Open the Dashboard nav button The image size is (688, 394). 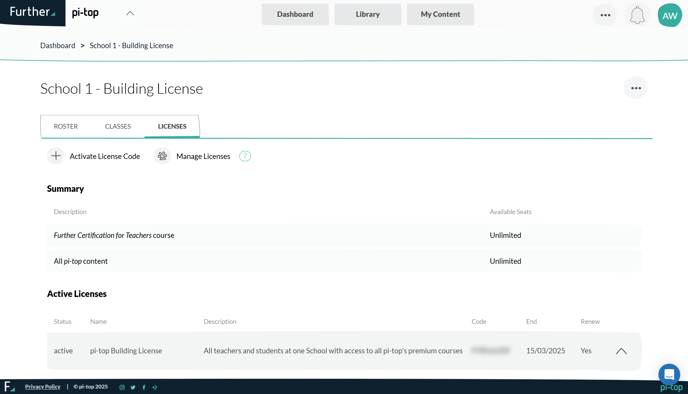coord(295,14)
